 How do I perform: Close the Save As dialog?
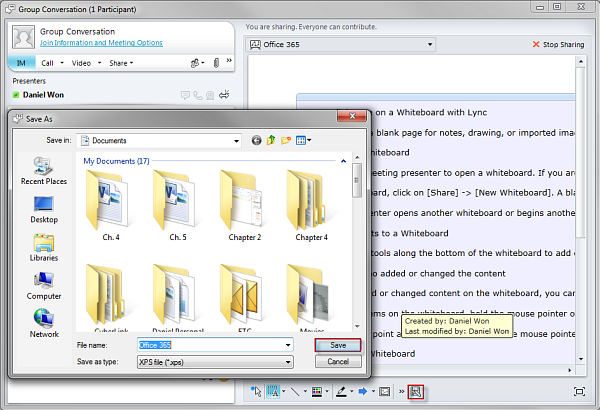click(x=352, y=116)
